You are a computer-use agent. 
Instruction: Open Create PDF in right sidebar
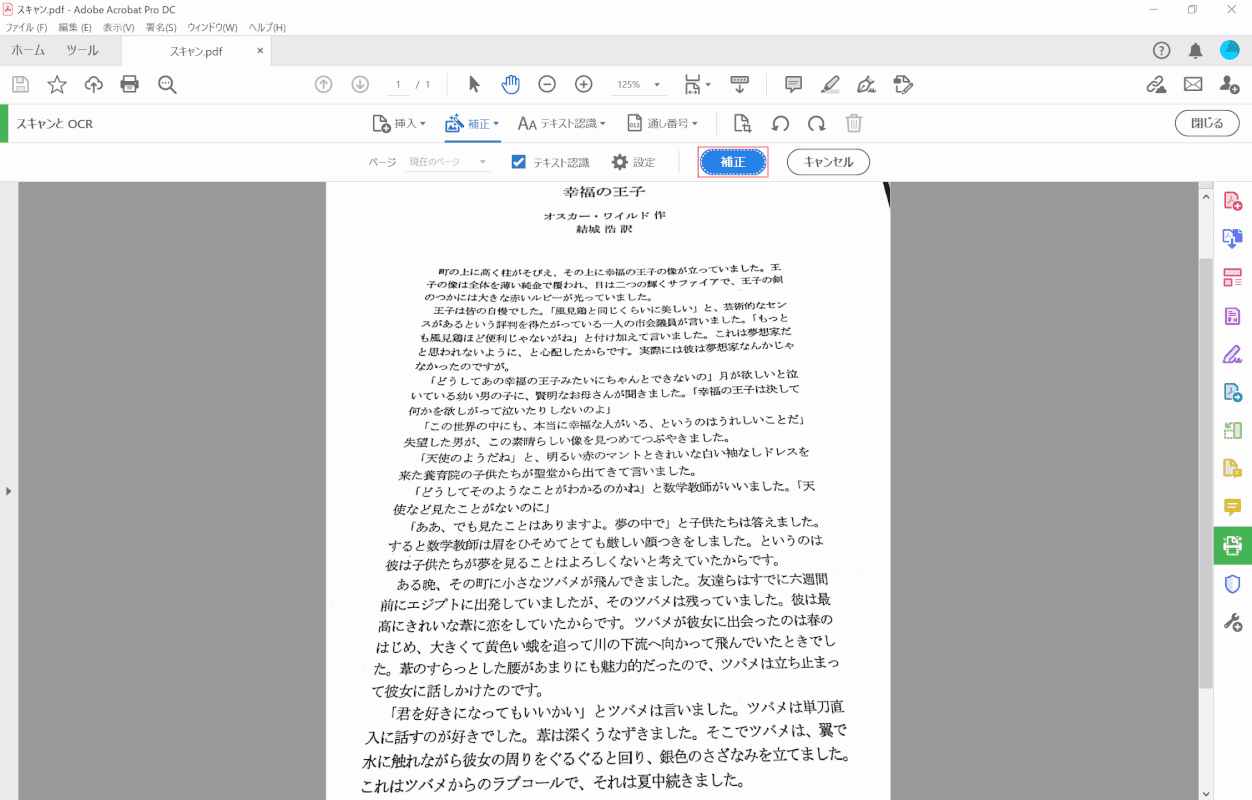[1232, 201]
